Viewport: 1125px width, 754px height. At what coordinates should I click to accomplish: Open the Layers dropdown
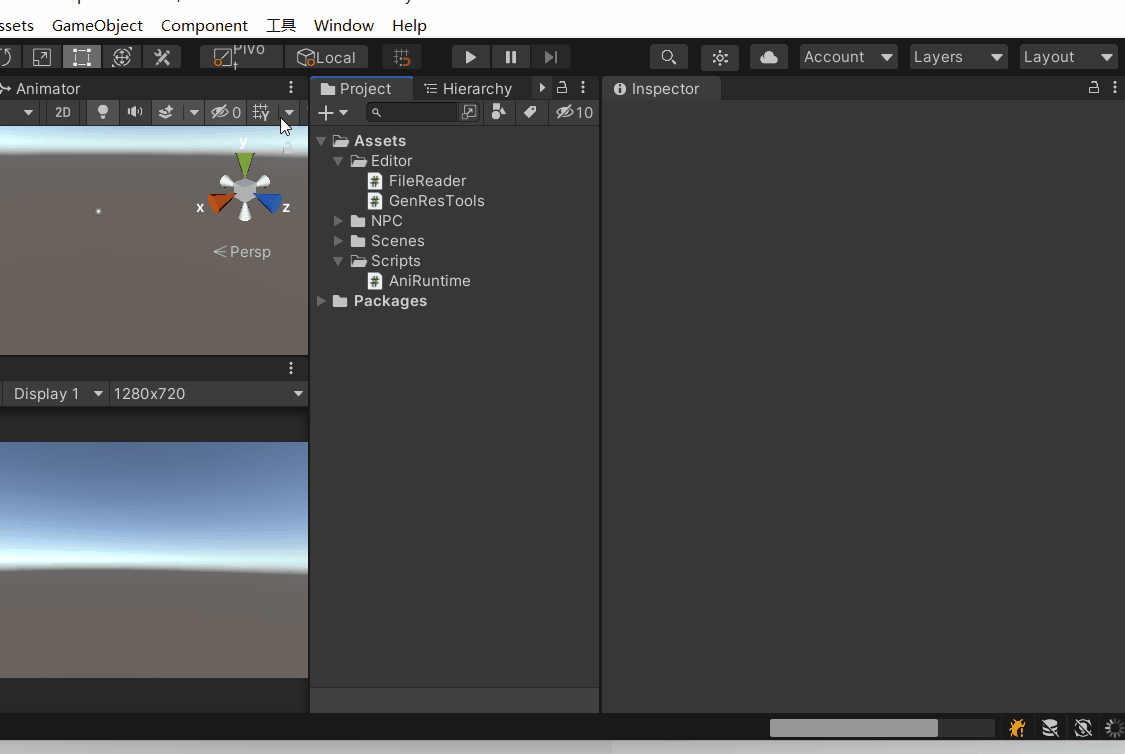959,57
